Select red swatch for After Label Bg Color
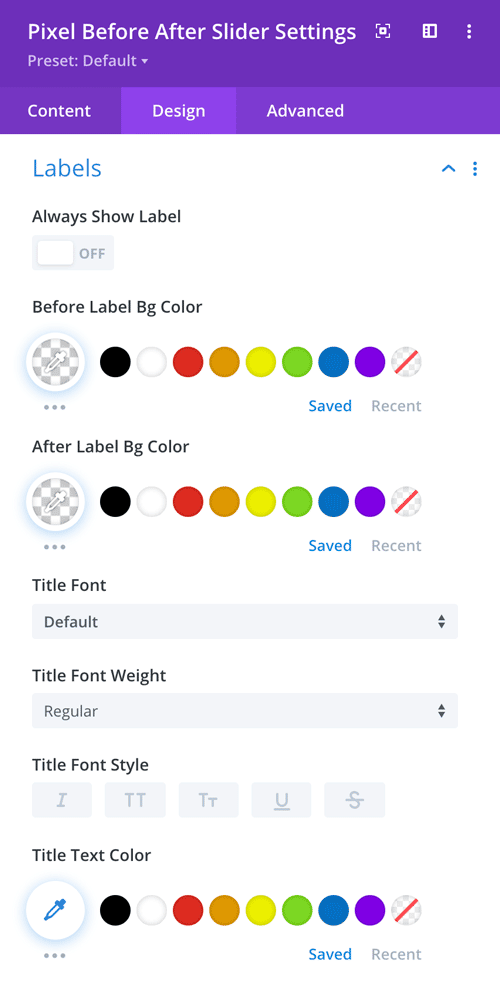The width and height of the screenshot is (500, 984). (188, 502)
